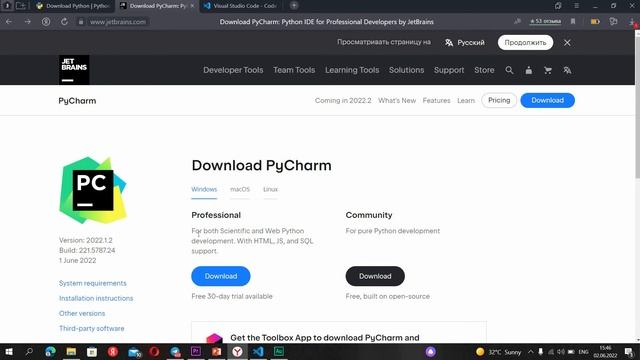
Task: Open Support menu
Action: [449, 70]
